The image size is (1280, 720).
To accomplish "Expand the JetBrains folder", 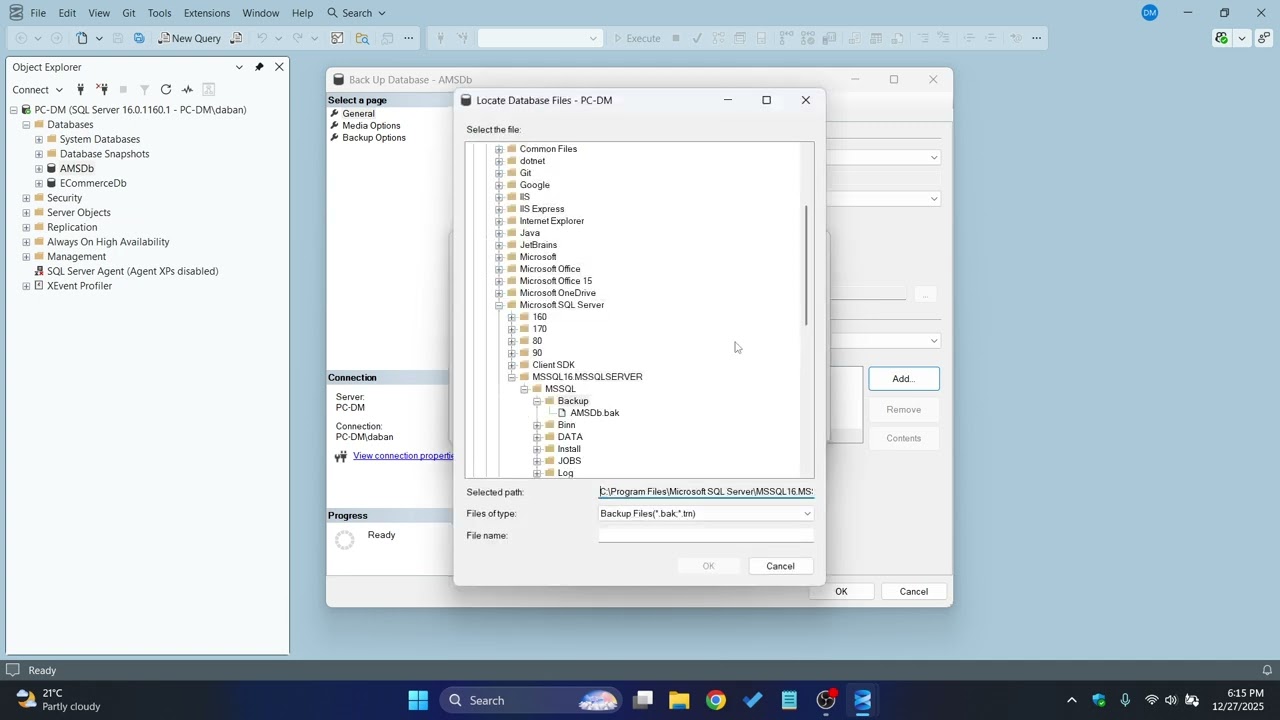I will pyautogui.click(x=499, y=245).
